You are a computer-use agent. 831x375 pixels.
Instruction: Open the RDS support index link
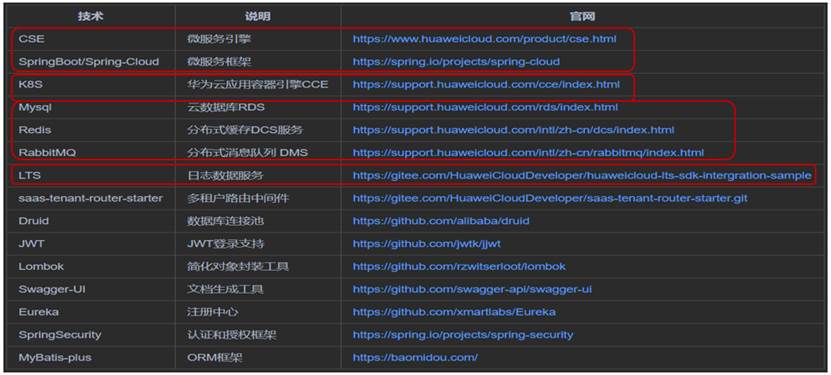tap(485, 108)
